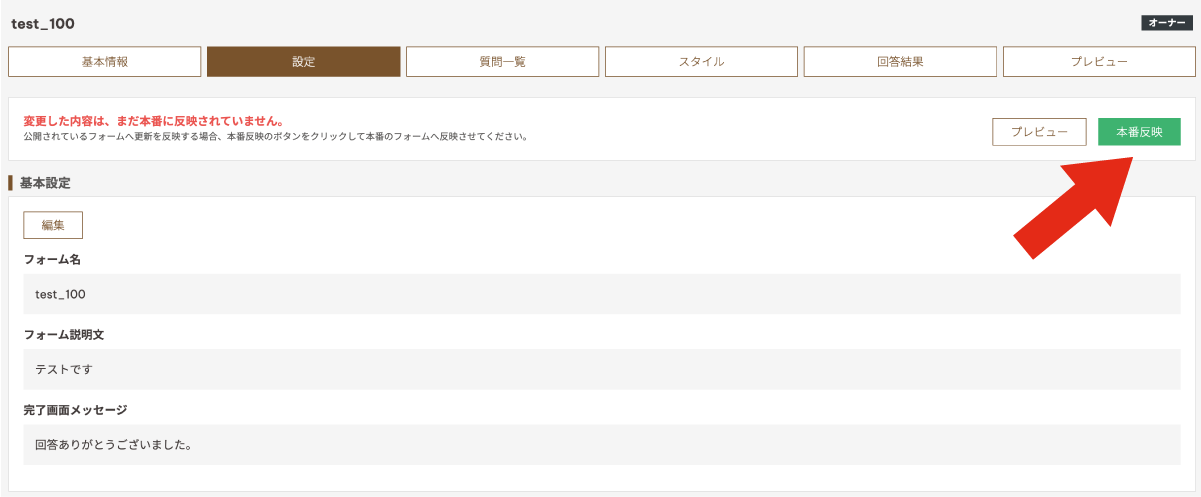Screen dimensions: 1201x497
Task: Go to the top プレビュー tab
Action: point(1100,61)
